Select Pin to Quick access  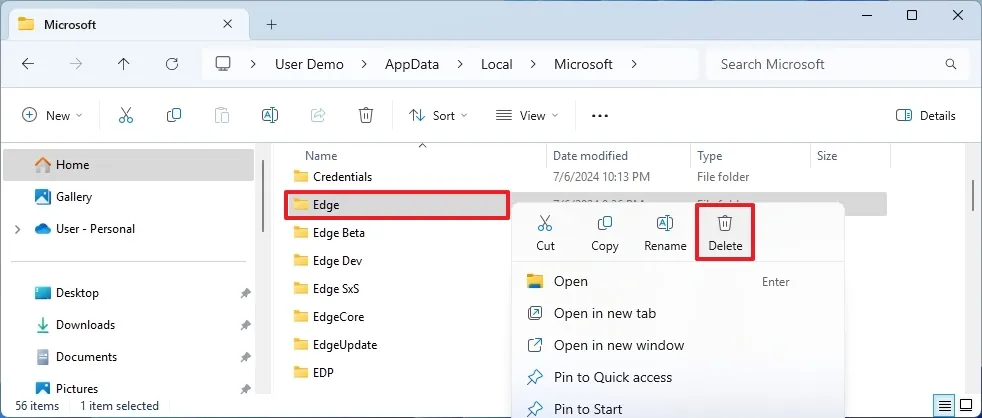tap(612, 377)
